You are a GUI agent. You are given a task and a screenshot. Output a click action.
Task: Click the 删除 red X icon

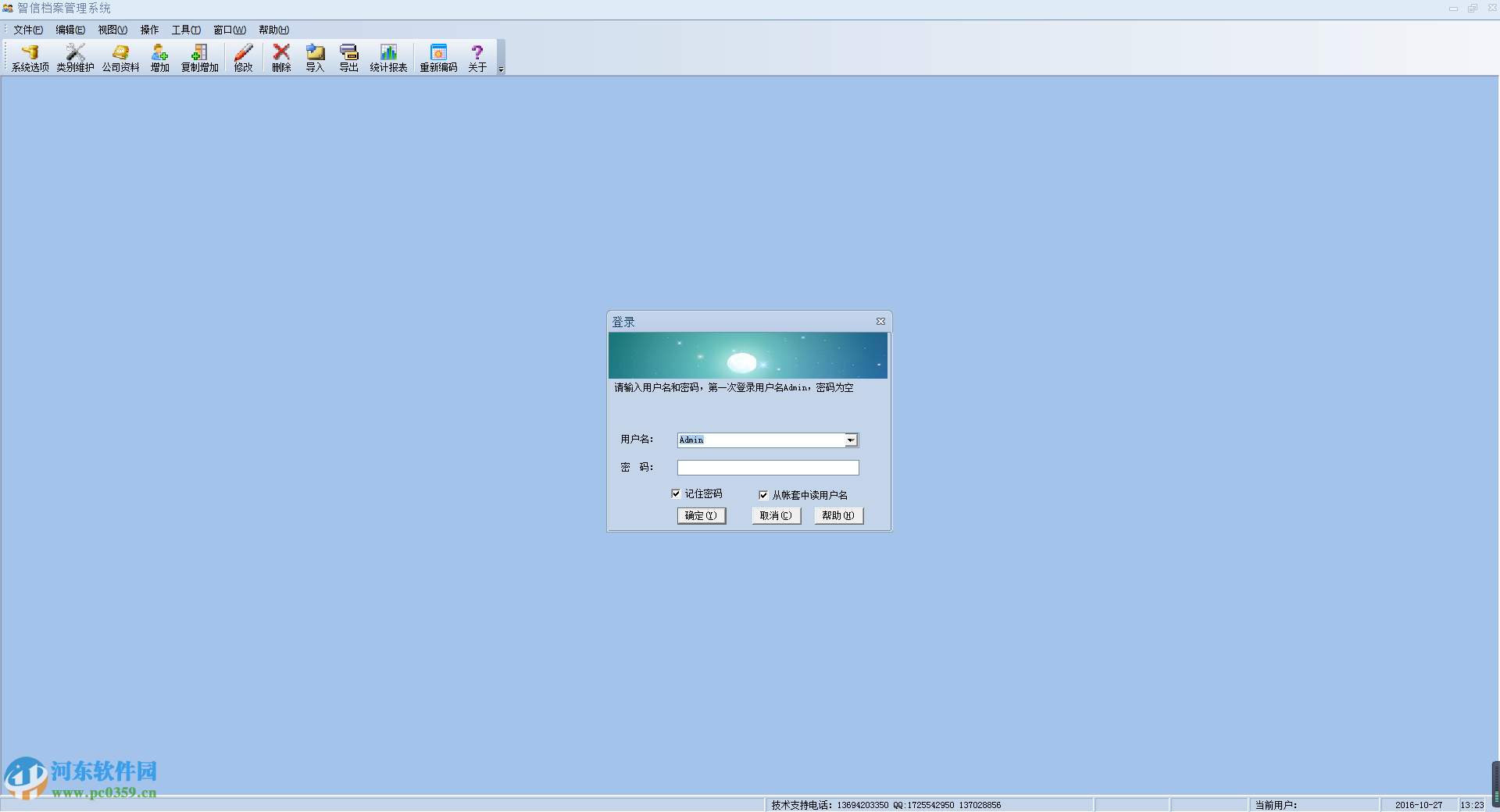[x=281, y=58]
